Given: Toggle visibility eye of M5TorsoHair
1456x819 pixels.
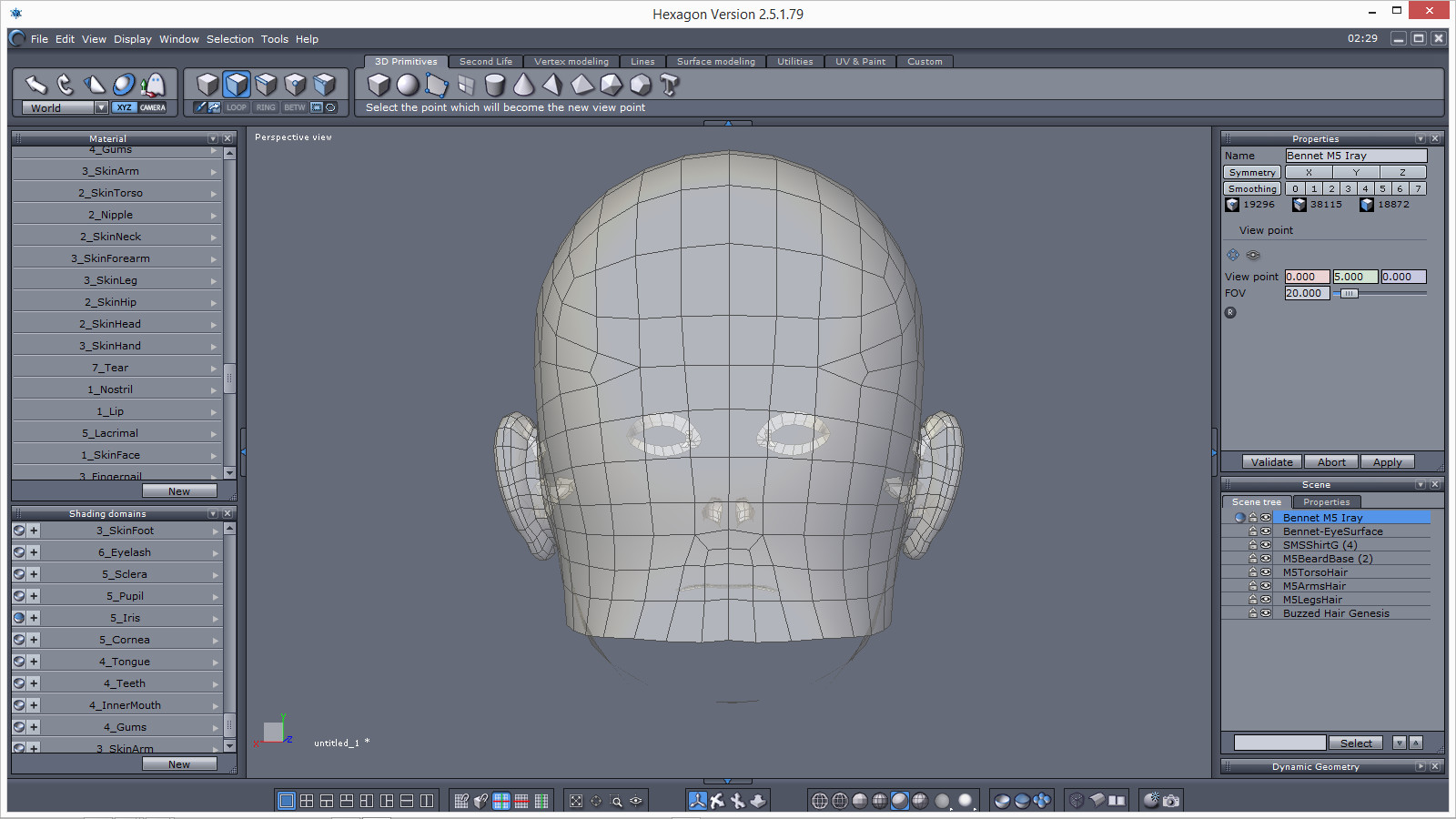Looking at the screenshot, I should (1266, 572).
